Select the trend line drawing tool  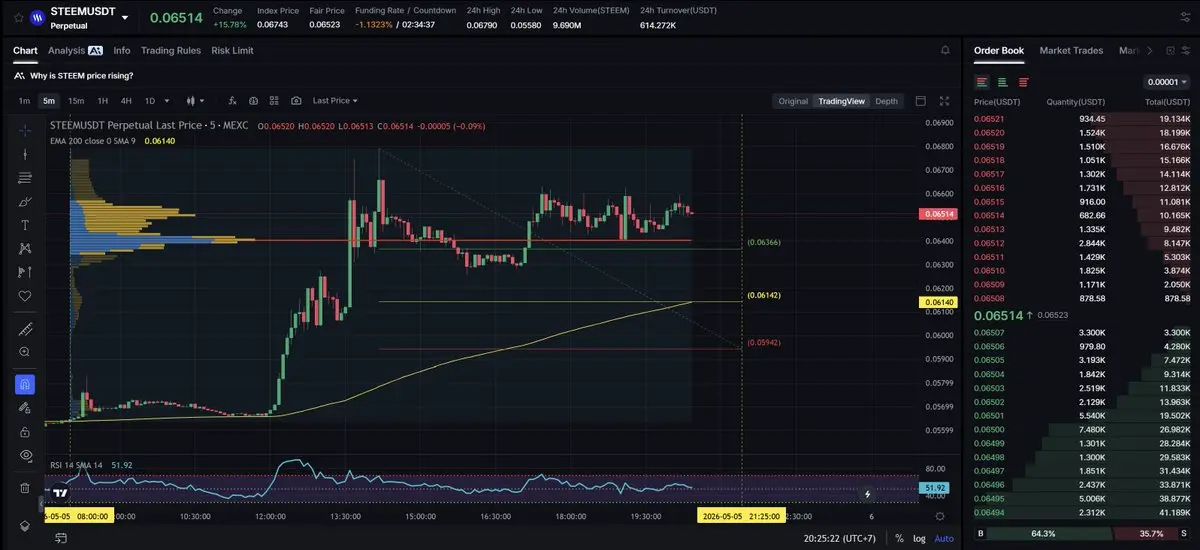pyautogui.click(x=25, y=154)
